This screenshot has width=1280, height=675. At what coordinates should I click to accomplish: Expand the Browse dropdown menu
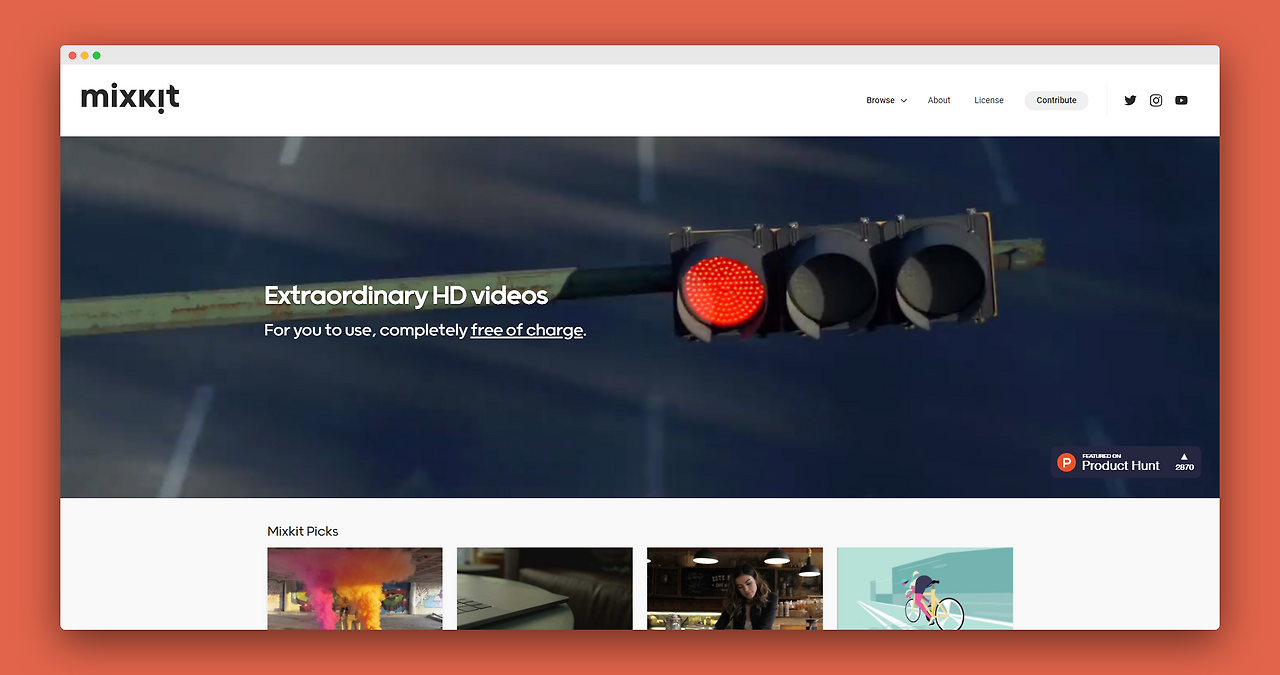tap(886, 100)
